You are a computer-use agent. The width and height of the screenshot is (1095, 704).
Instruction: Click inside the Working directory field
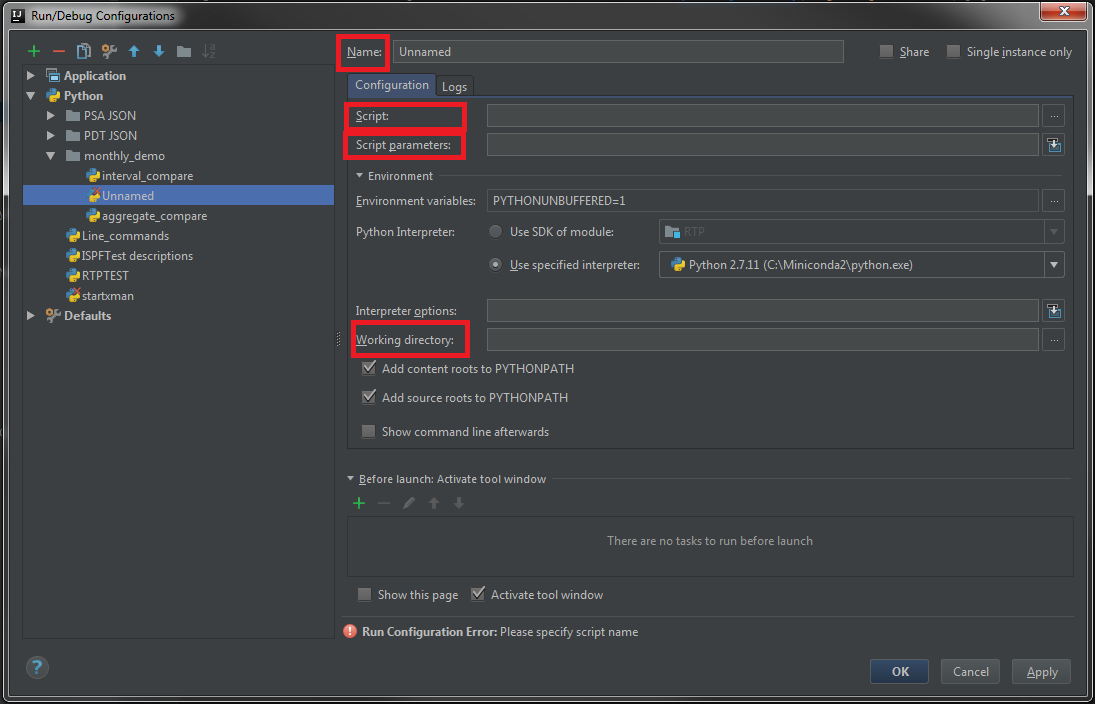tap(762, 340)
